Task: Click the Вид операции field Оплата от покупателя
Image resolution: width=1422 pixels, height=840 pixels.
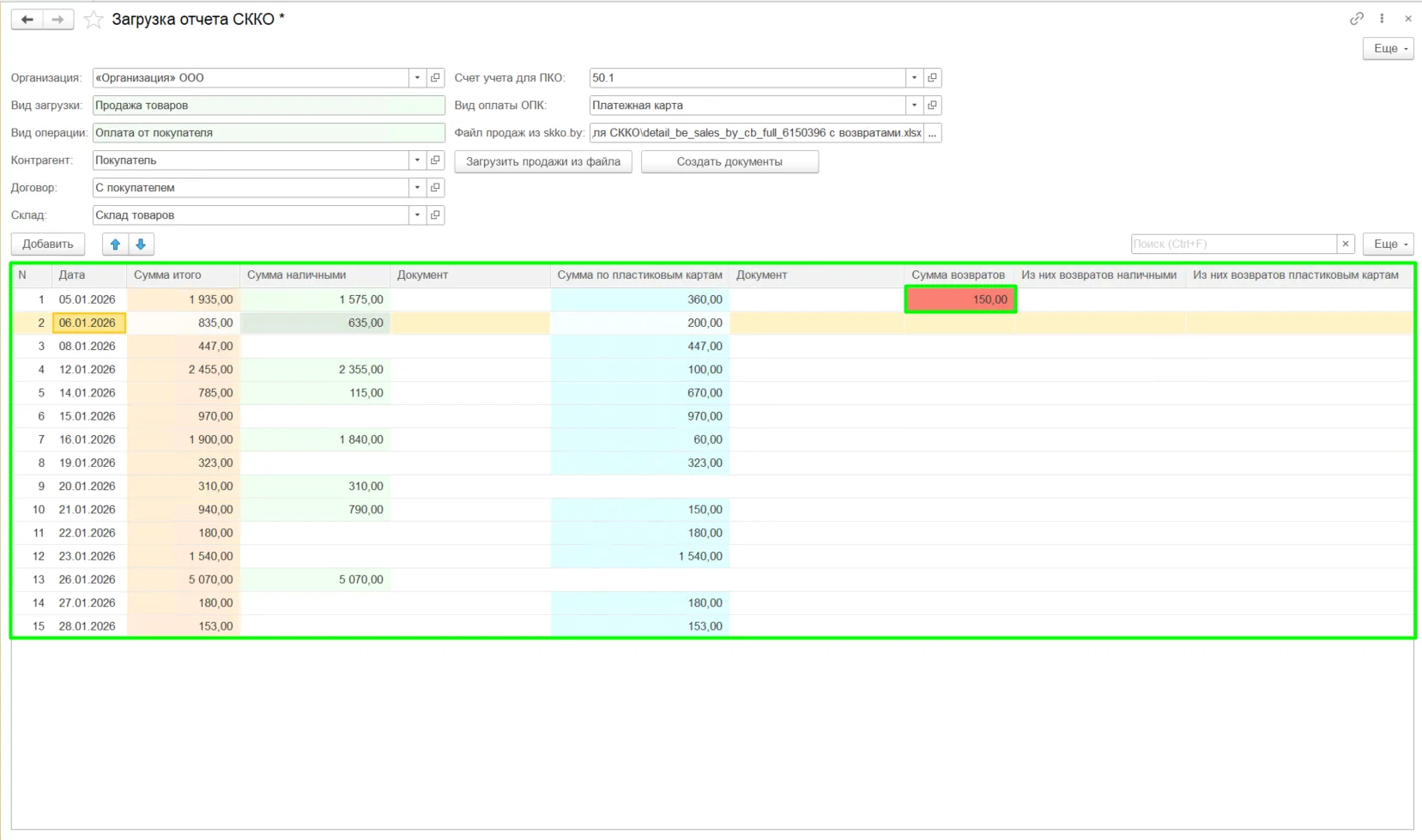Action: pyautogui.click(x=269, y=133)
